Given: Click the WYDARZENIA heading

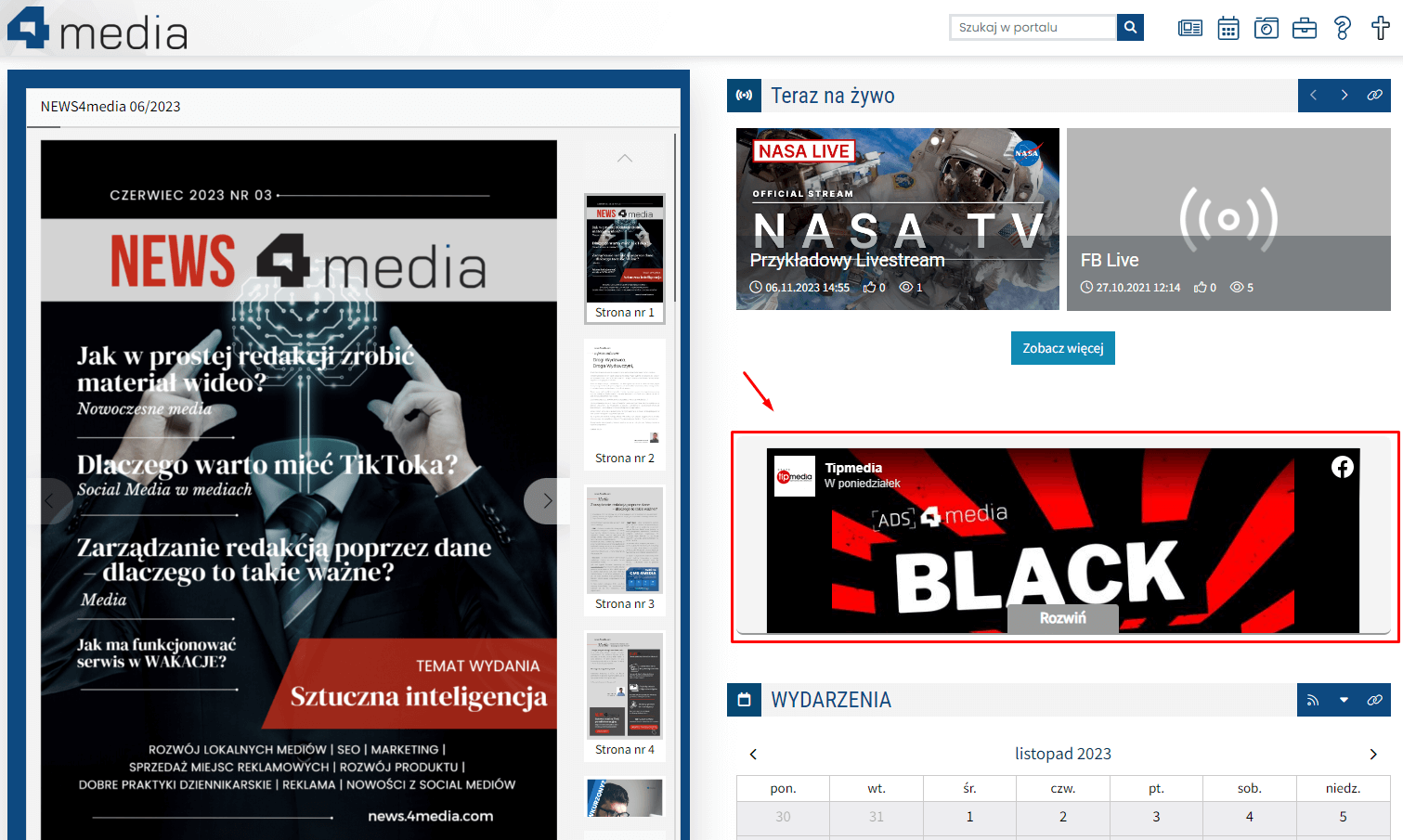Looking at the screenshot, I should point(831,700).
